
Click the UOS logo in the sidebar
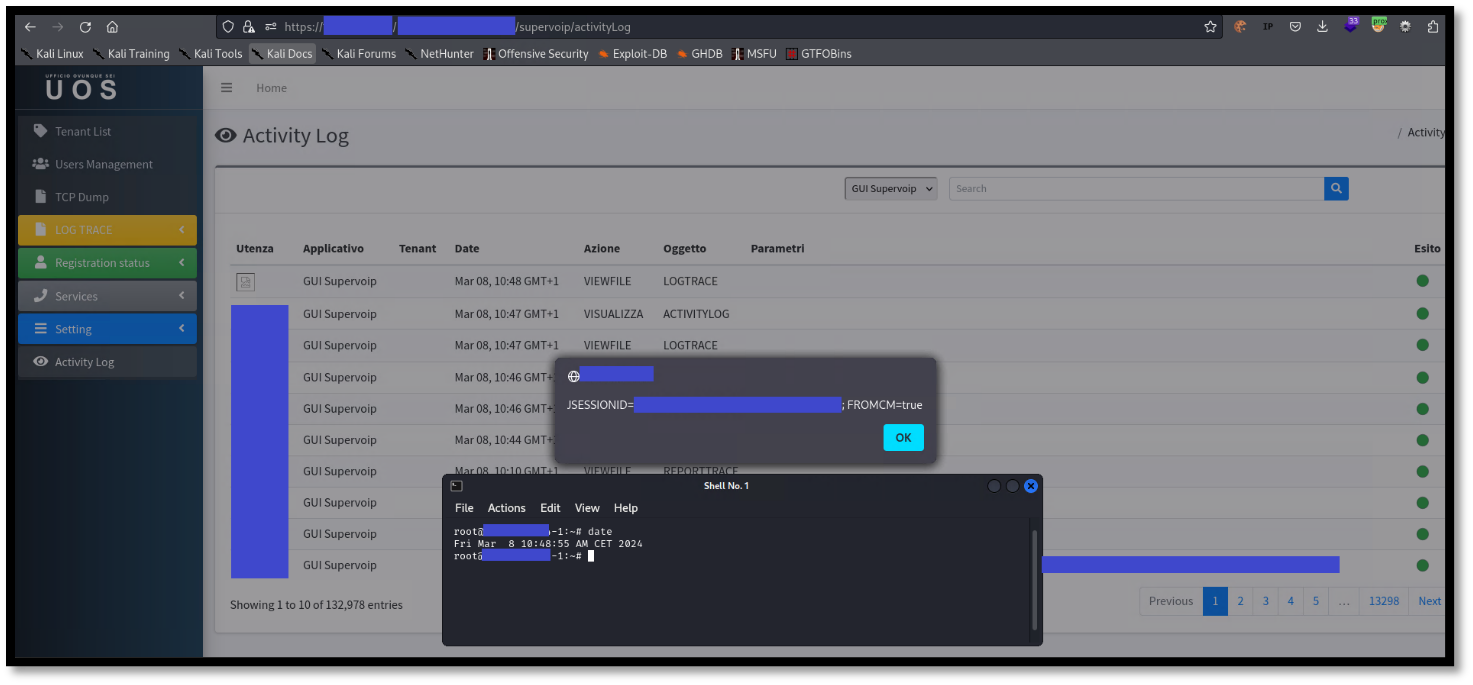[x=81, y=87]
